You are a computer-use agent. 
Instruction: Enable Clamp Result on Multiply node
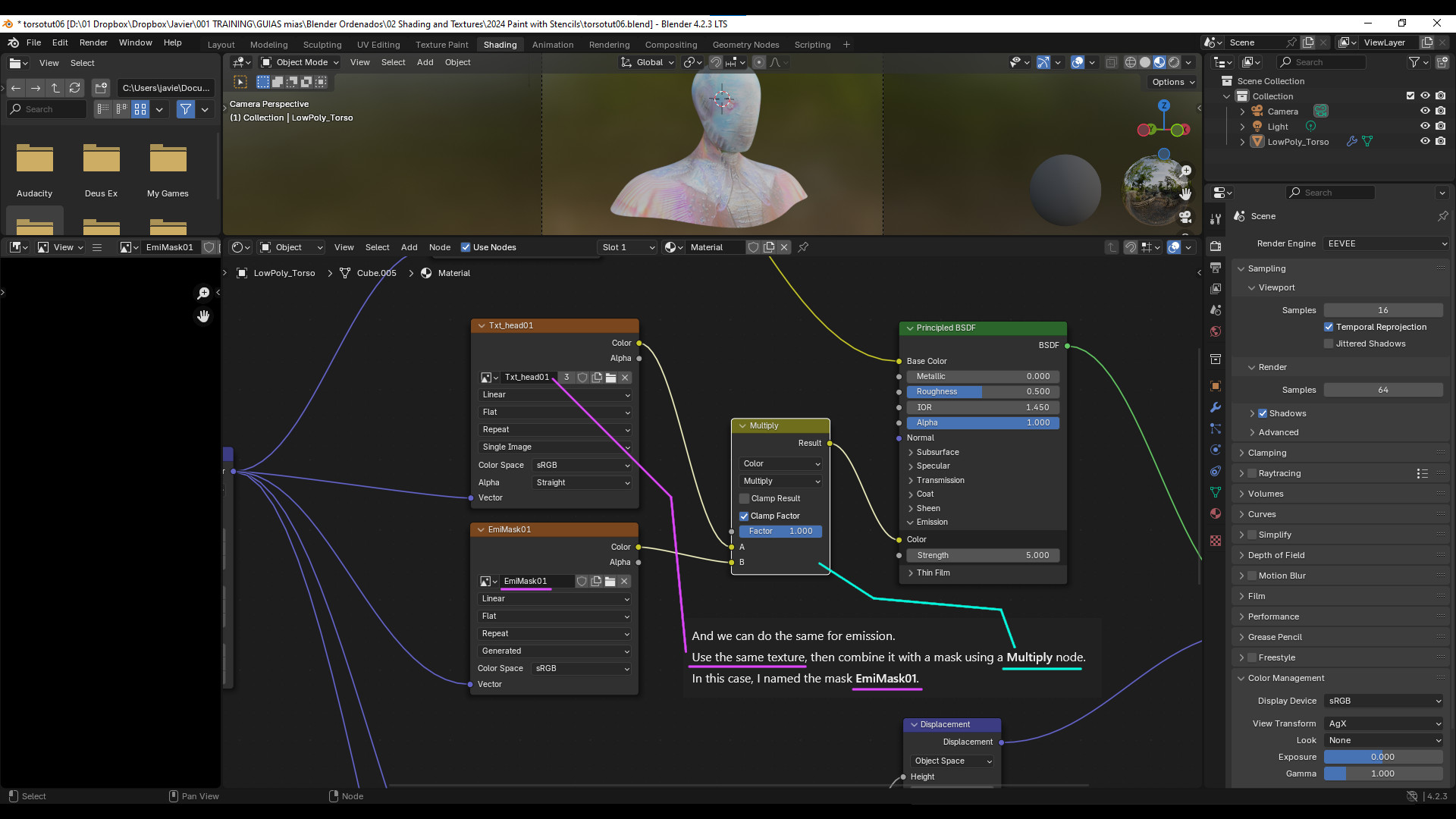[745, 498]
